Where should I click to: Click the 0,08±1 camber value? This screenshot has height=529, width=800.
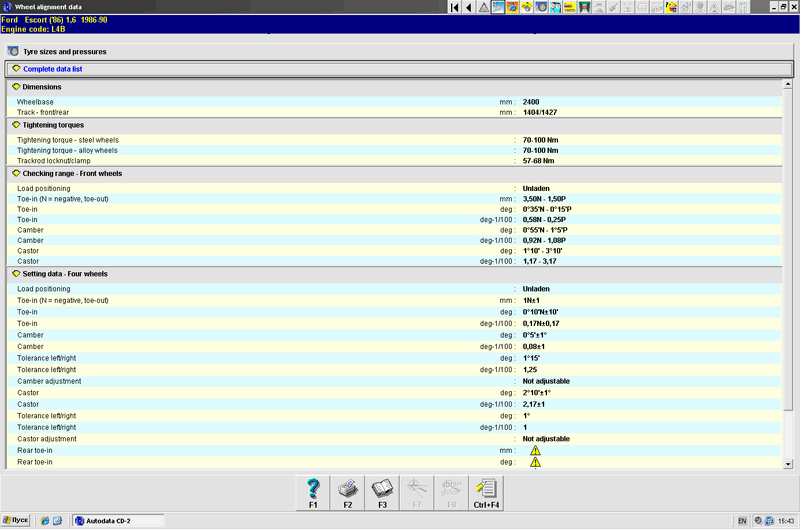(534, 346)
